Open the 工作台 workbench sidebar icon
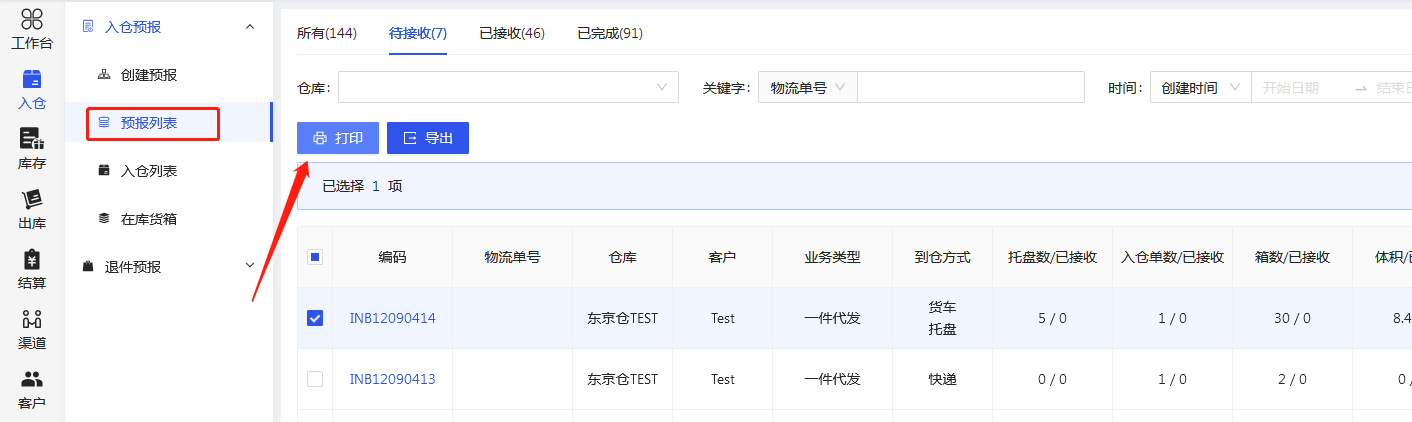The width and height of the screenshot is (1412, 422). [x=32, y=28]
